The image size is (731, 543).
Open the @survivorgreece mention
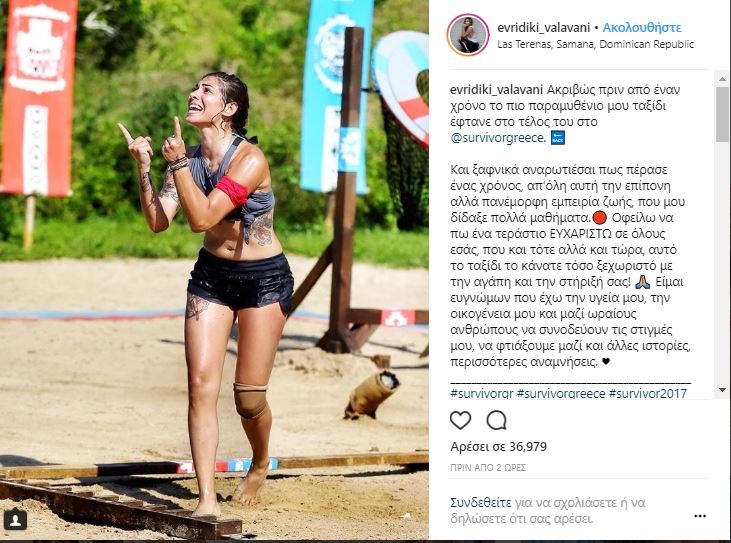pos(498,138)
